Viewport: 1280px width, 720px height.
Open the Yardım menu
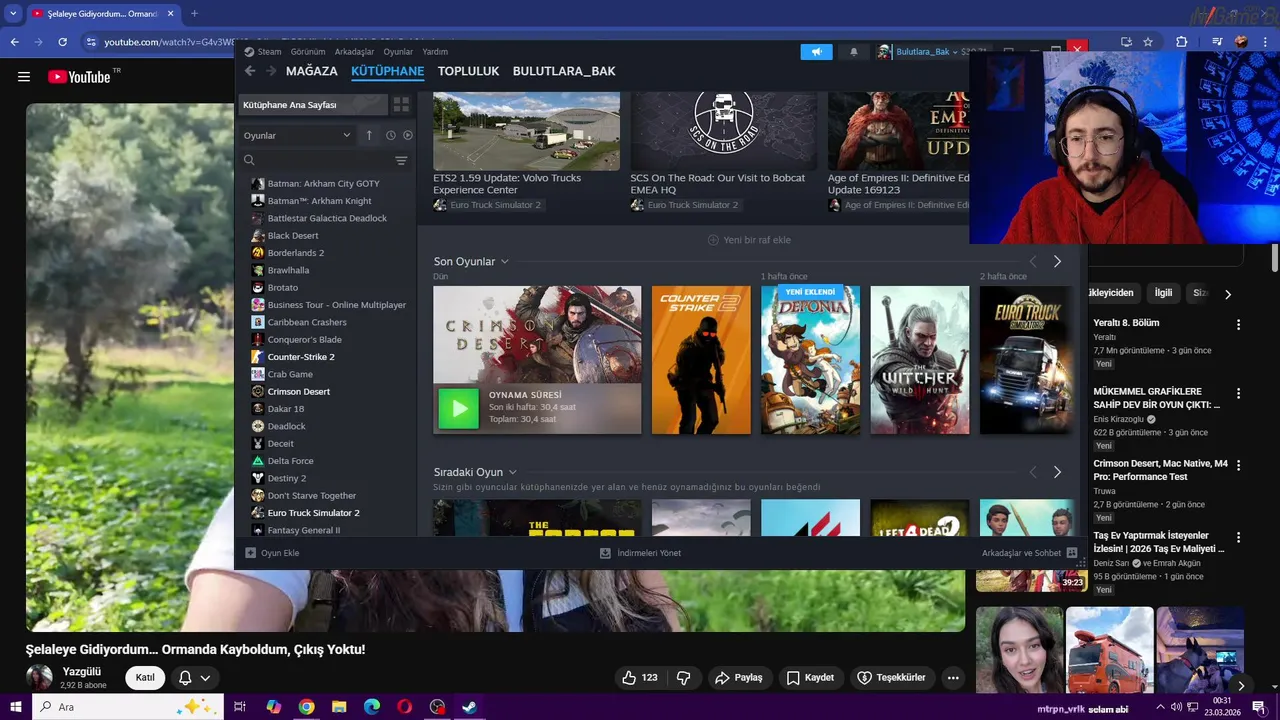click(x=435, y=52)
